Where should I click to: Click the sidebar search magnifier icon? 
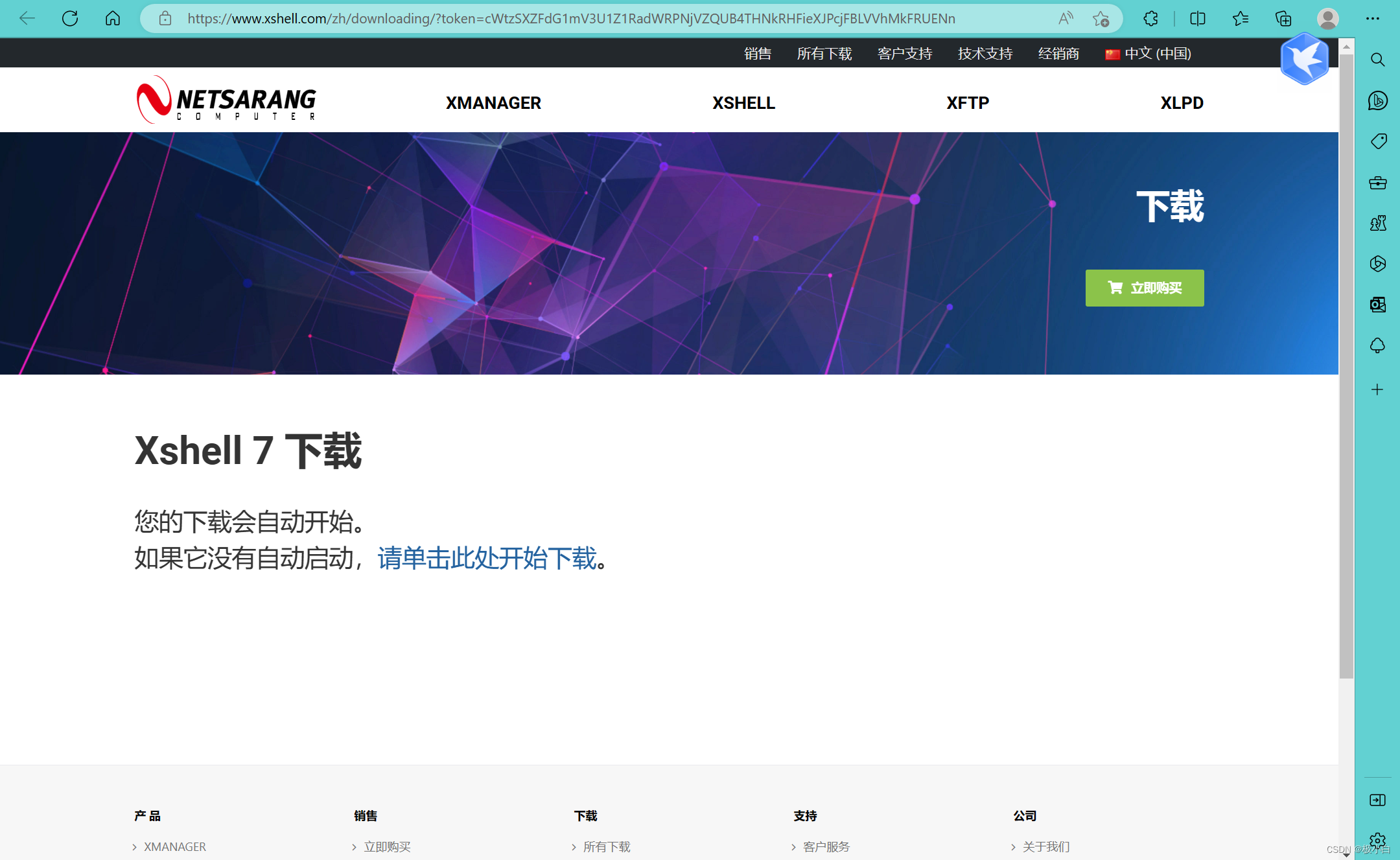(1377, 60)
